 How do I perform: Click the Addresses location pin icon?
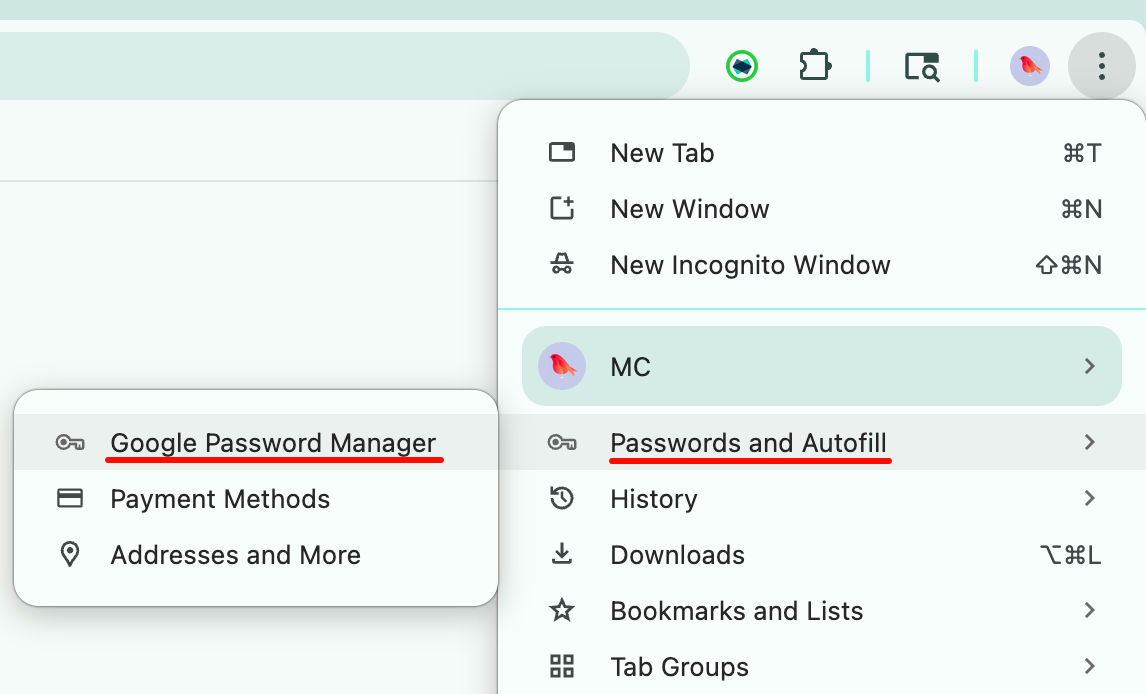69,554
